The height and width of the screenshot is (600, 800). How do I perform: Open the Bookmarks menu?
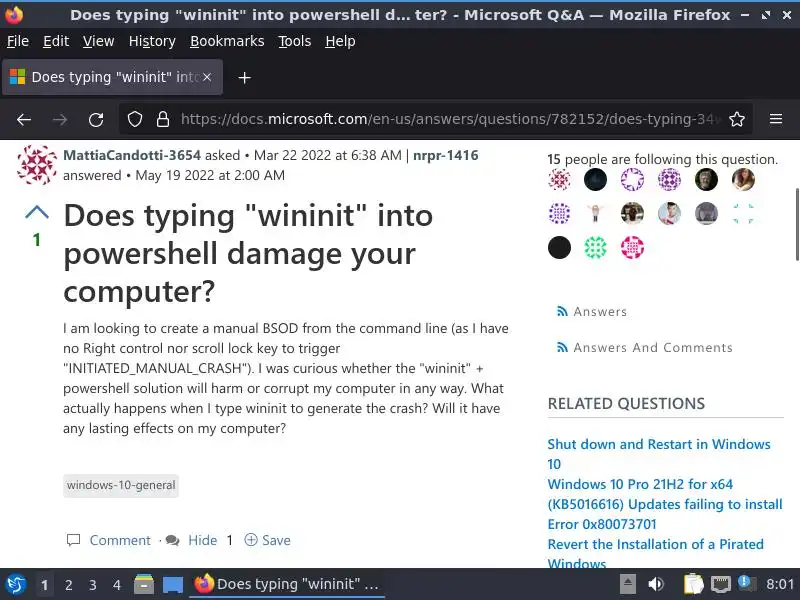point(227,41)
